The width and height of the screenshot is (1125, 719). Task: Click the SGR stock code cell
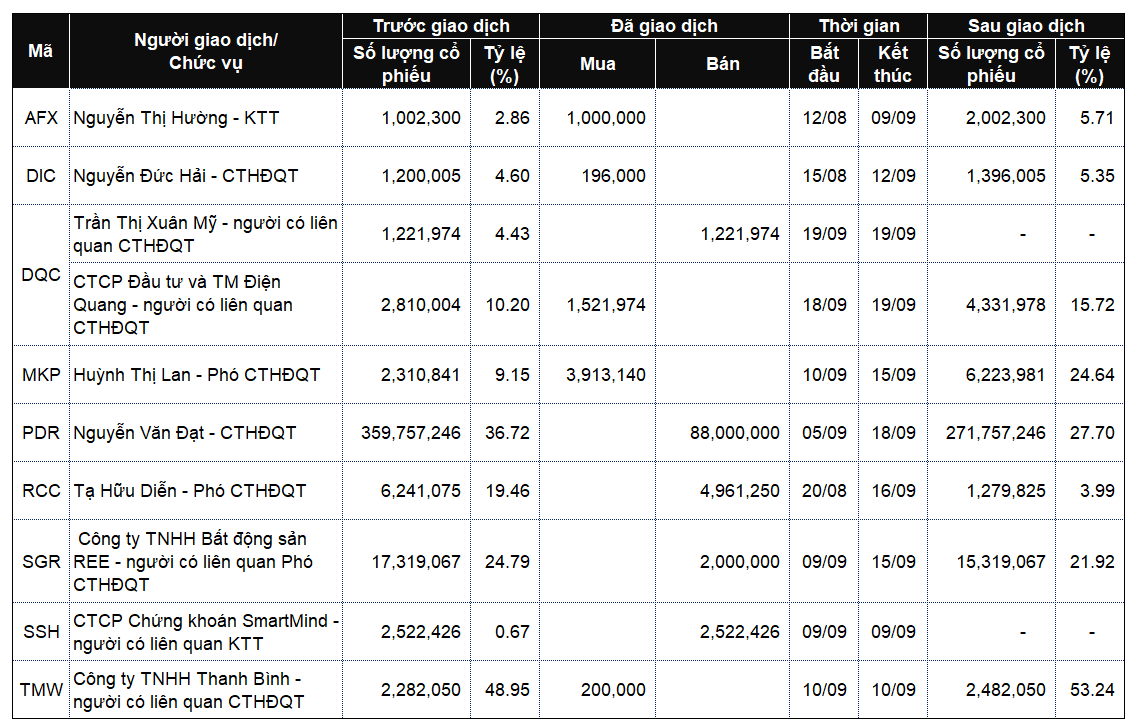[x=41, y=561]
